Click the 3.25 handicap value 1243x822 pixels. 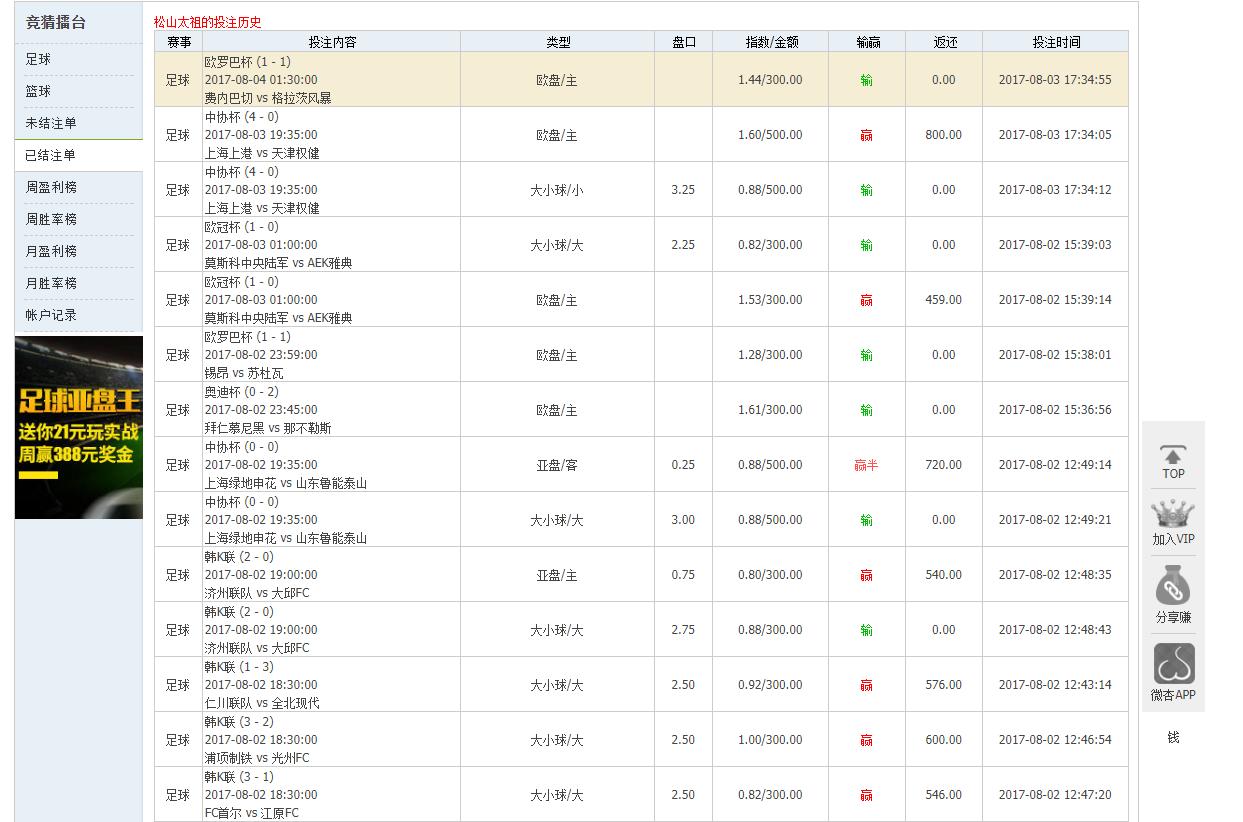(683, 190)
